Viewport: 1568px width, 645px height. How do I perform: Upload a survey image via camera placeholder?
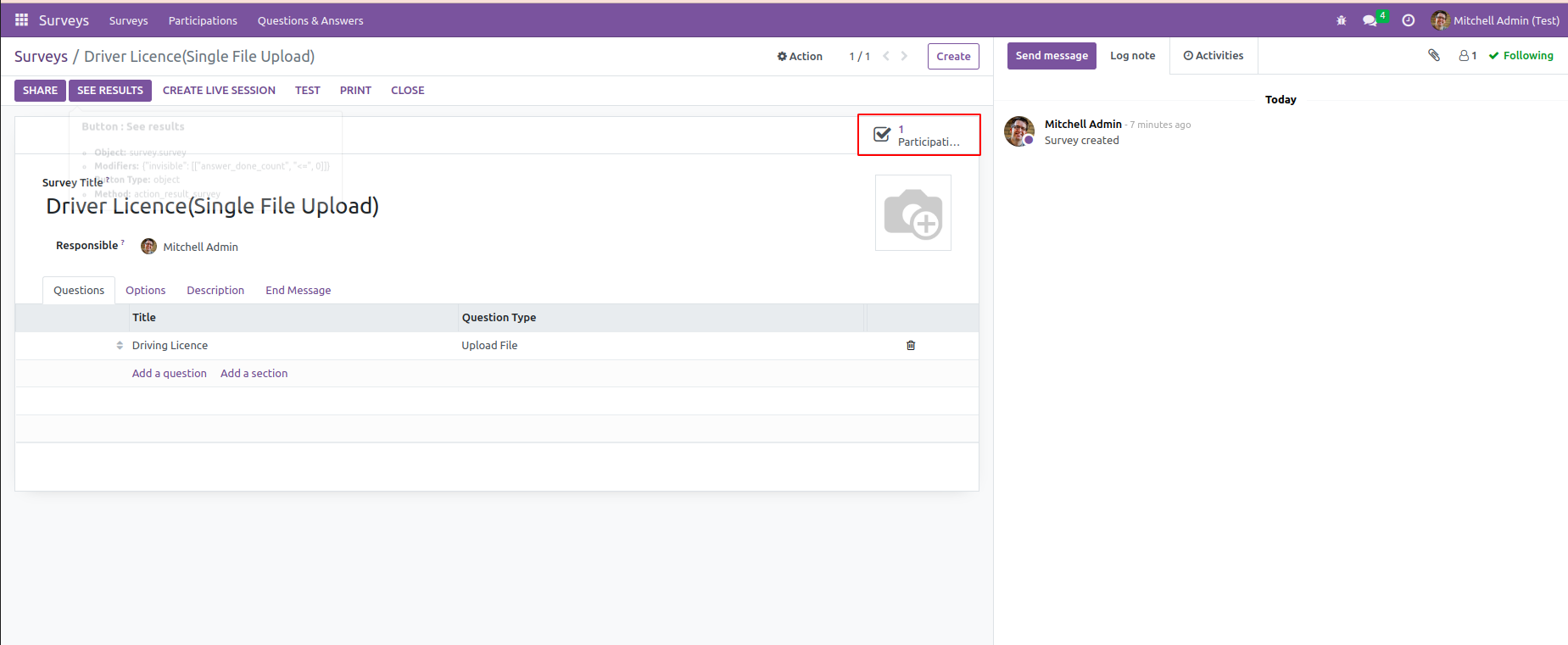pos(912,213)
